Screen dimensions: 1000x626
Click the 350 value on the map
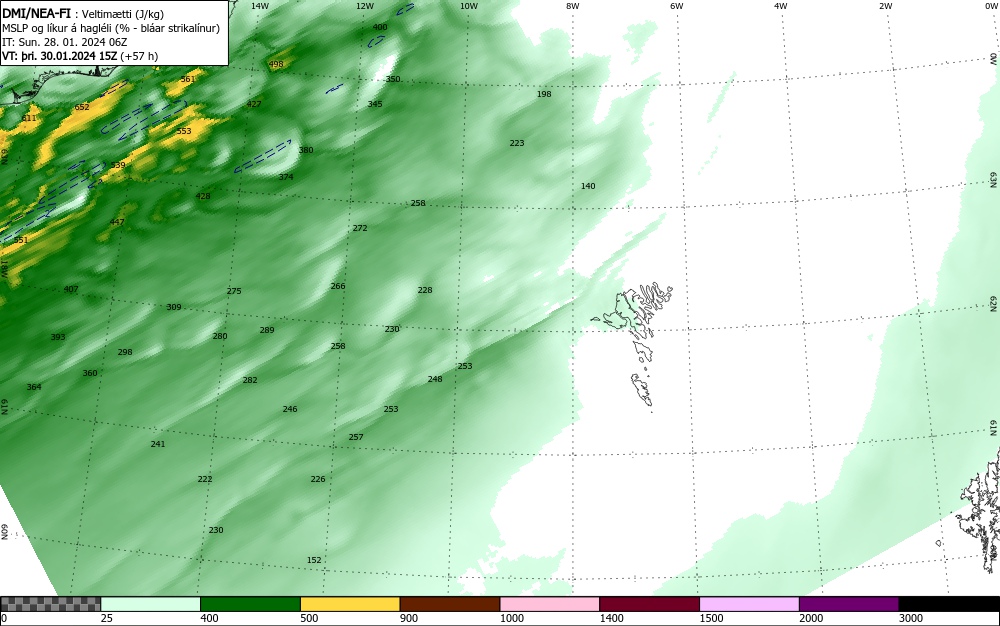pos(393,79)
